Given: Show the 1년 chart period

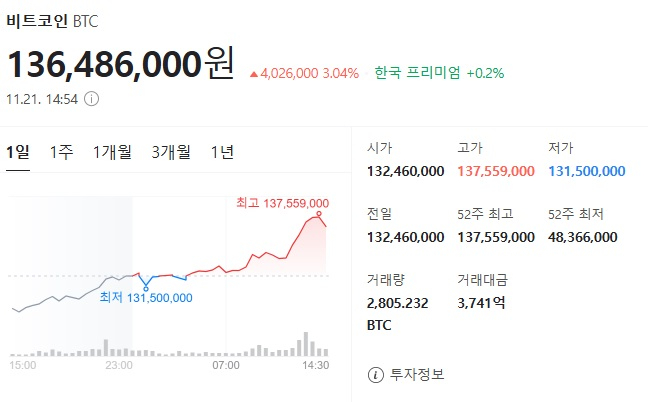Looking at the screenshot, I should pyautogui.click(x=223, y=152).
